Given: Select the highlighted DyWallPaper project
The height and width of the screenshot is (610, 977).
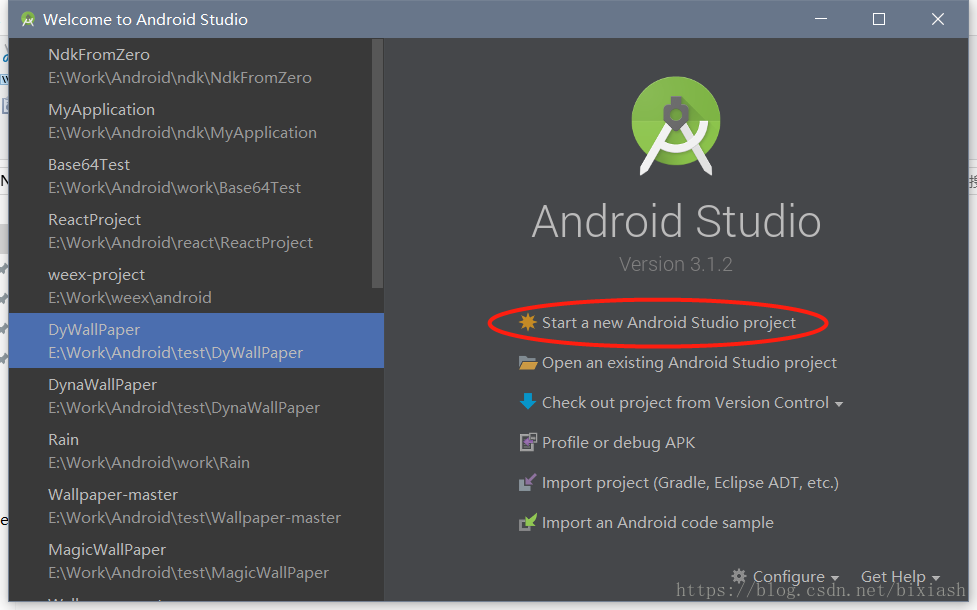Looking at the screenshot, I should coord(196,340).
